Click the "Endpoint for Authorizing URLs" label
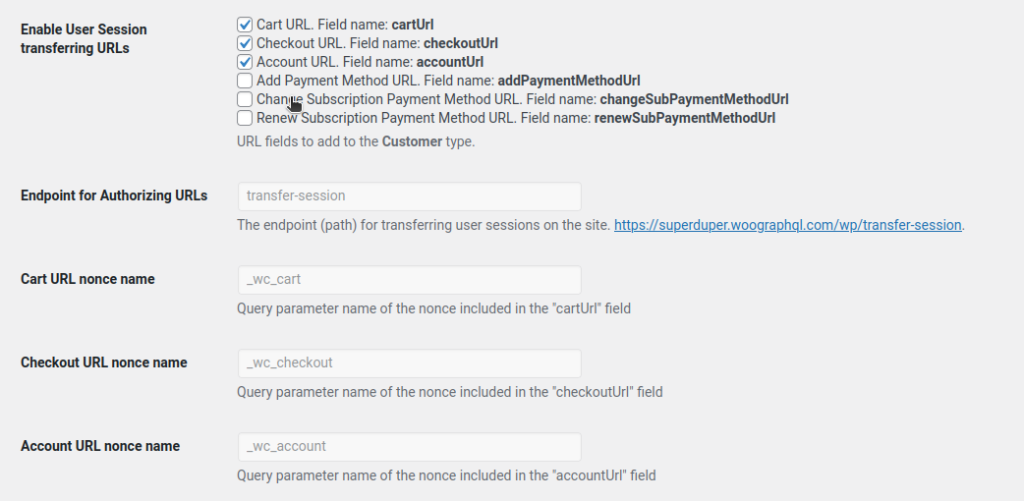1024x501 pixels. point(114,196)
